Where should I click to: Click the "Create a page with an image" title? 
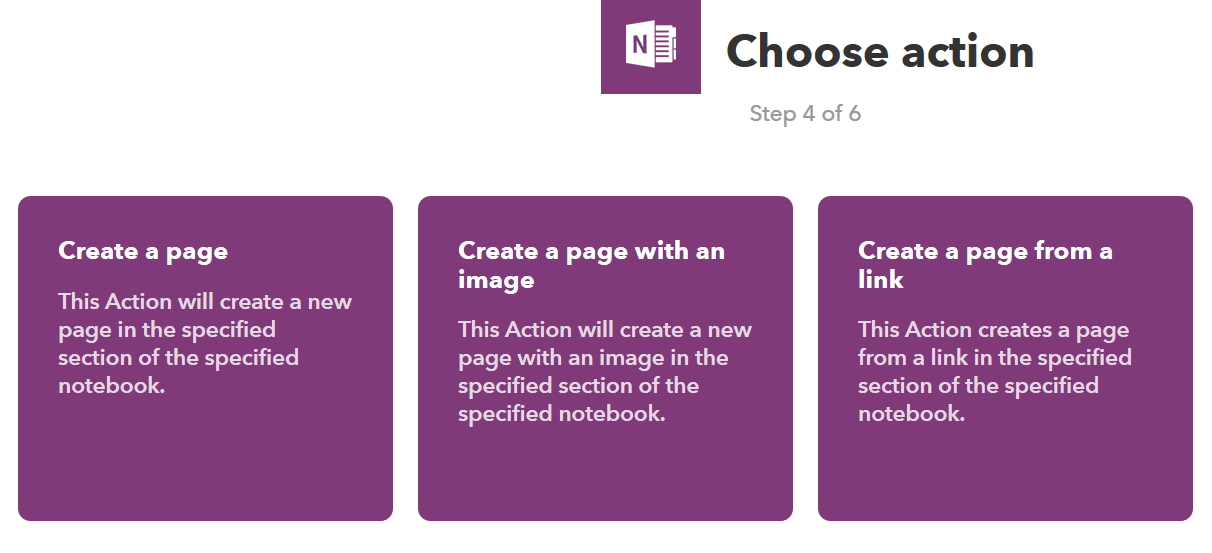click(x=591, y=265)
